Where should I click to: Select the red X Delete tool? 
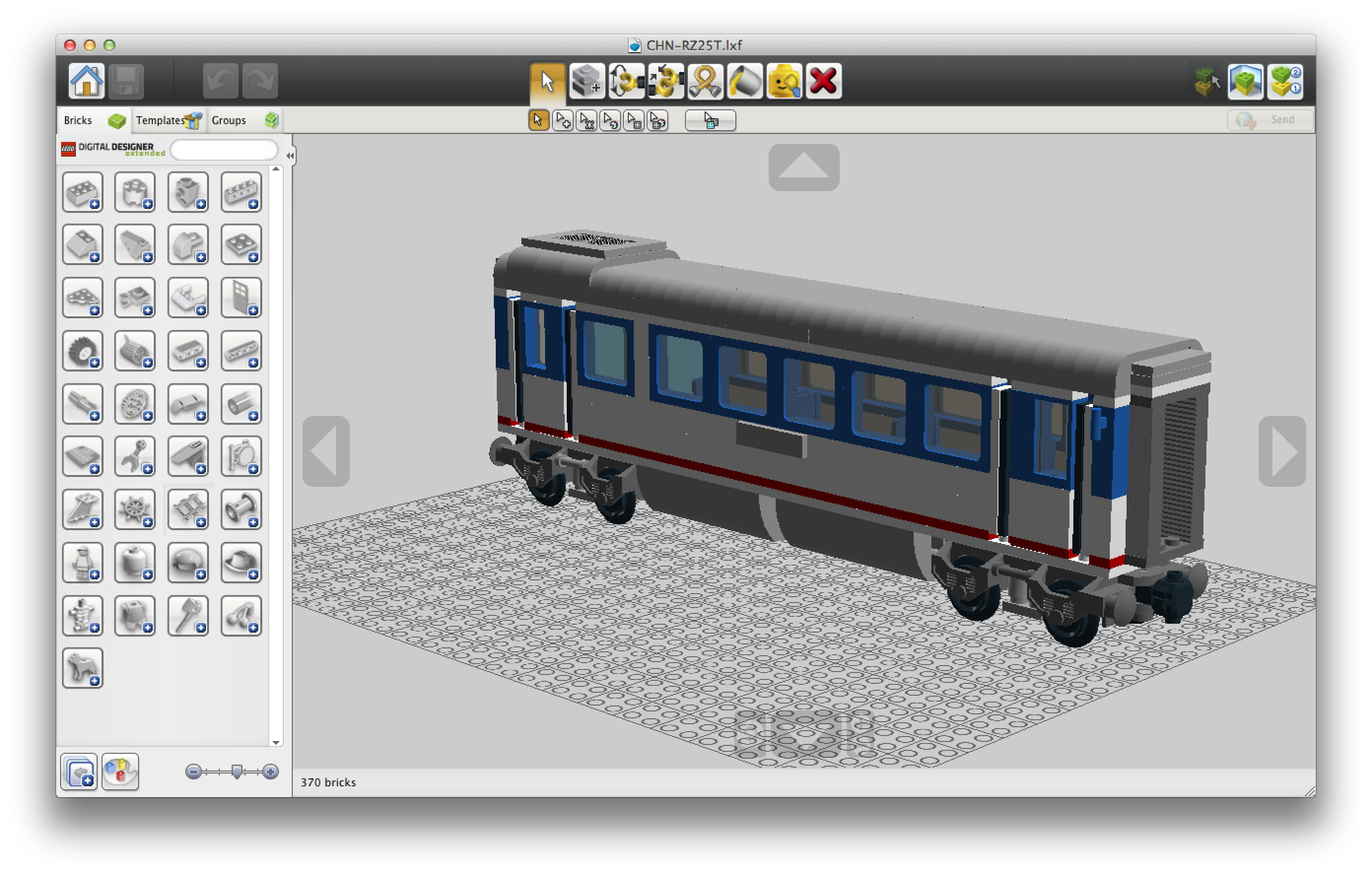823,81
